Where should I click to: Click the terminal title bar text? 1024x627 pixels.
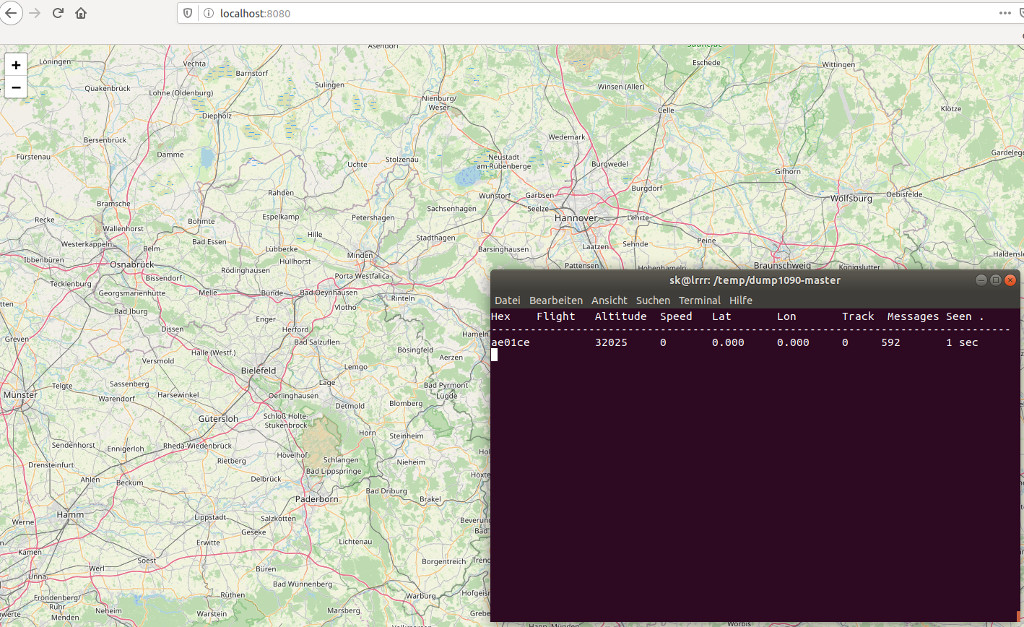point(754,280)
